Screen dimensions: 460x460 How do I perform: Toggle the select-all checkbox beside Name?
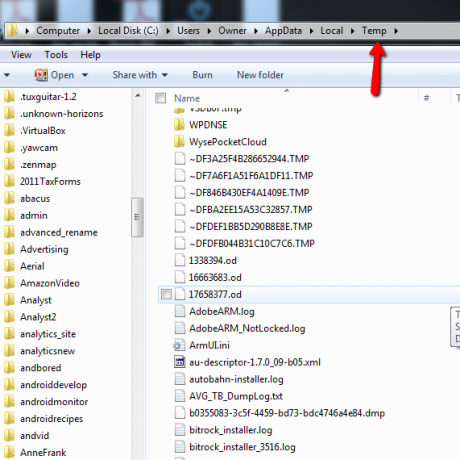coord(161,98)
